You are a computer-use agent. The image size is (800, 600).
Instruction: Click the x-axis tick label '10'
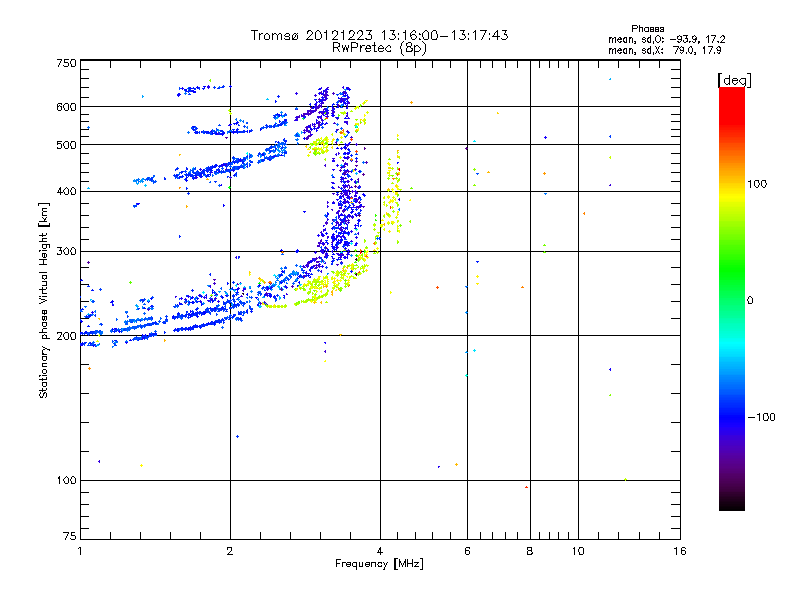click(578, 551)
